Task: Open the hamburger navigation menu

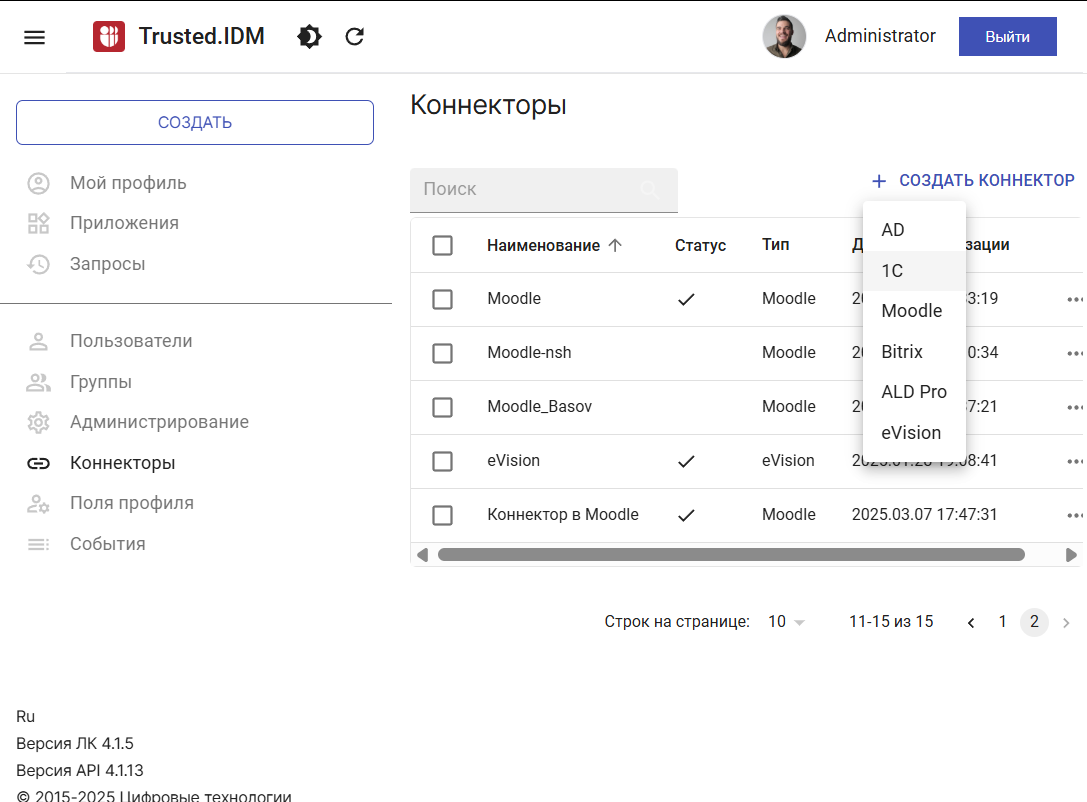Action: click(x=34, y=37)
